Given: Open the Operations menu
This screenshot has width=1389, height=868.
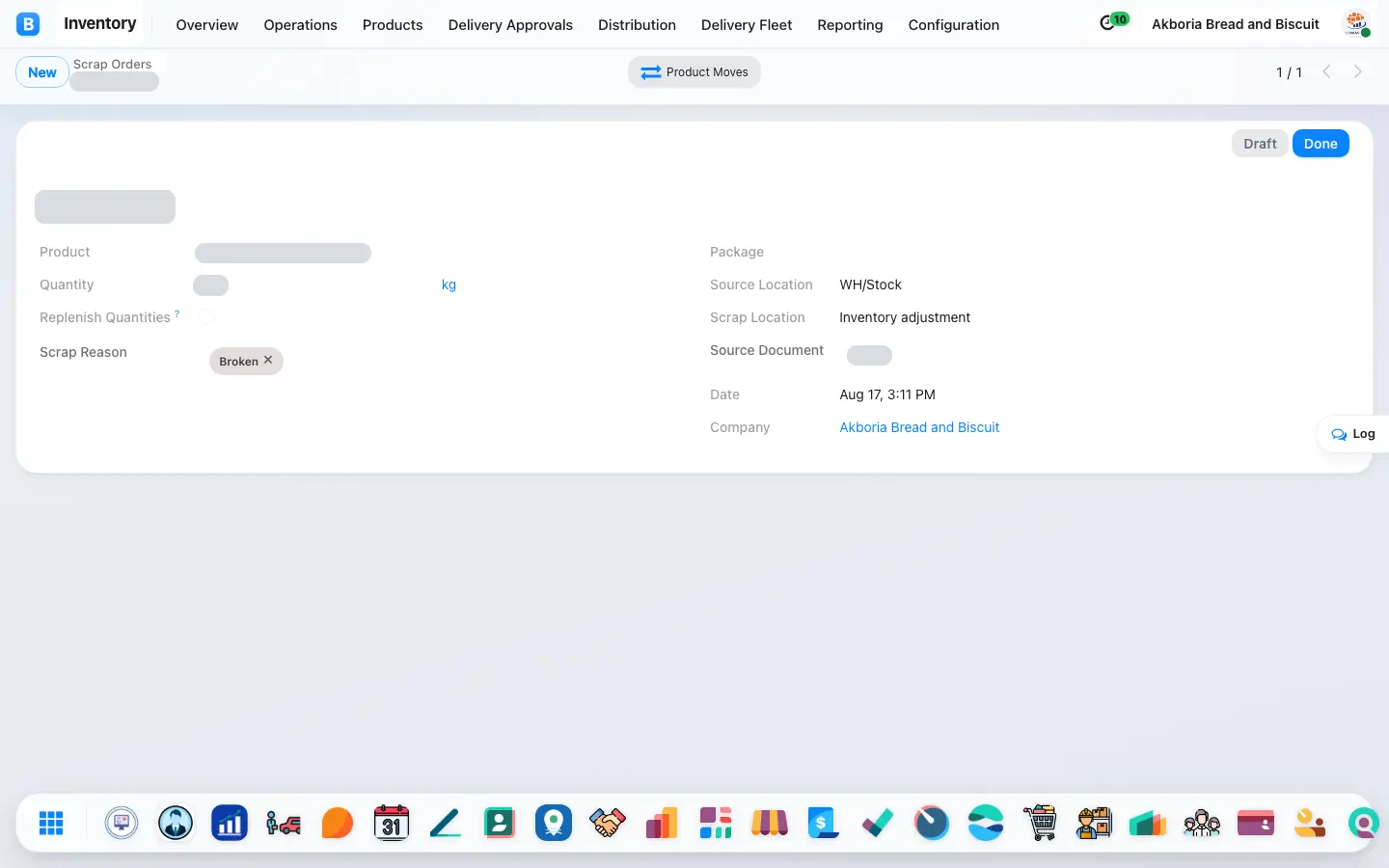Looking at the screenshot, I should click(300, 25).
